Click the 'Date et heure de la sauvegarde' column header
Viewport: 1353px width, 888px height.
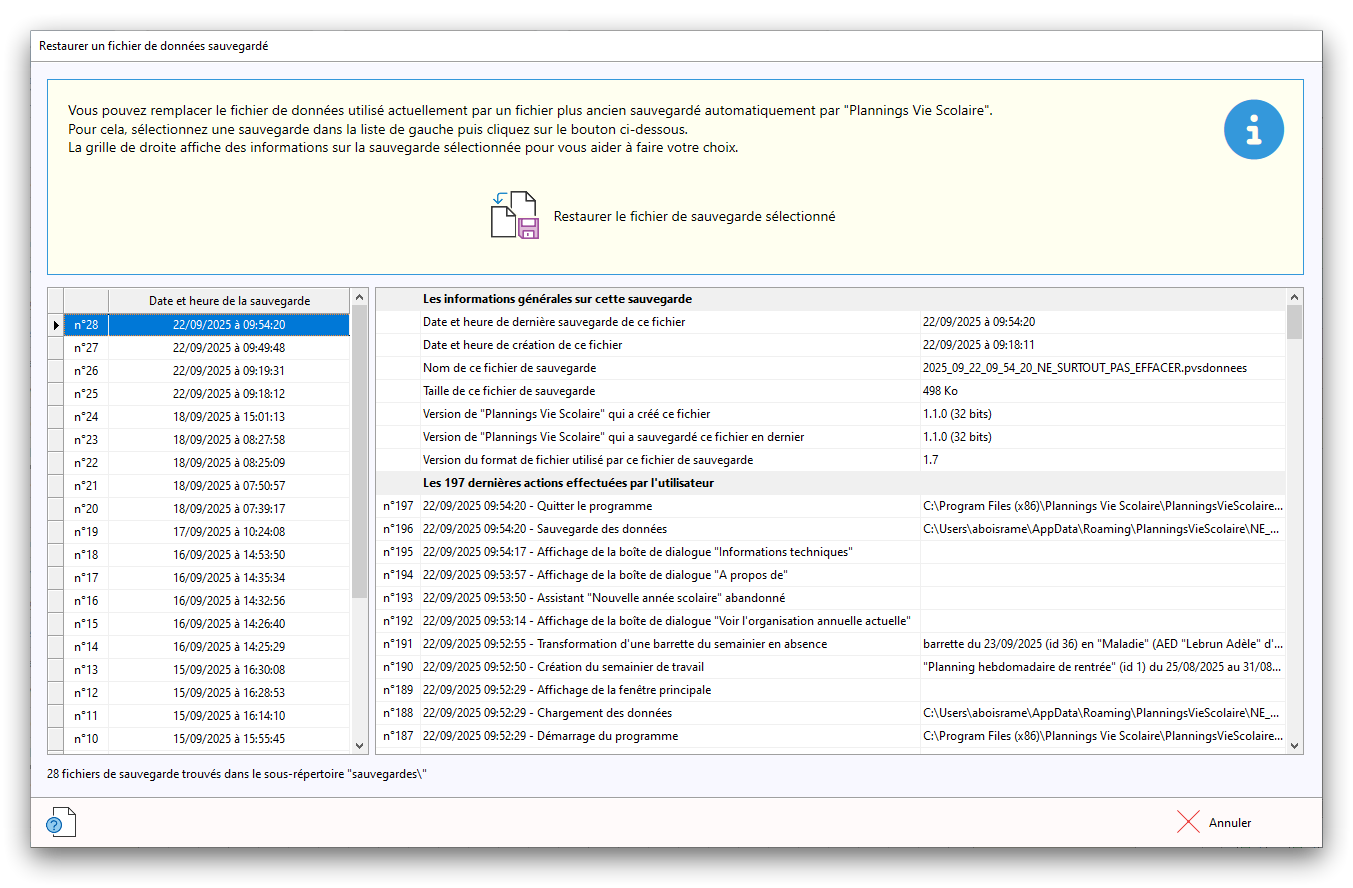pos(229,301)
